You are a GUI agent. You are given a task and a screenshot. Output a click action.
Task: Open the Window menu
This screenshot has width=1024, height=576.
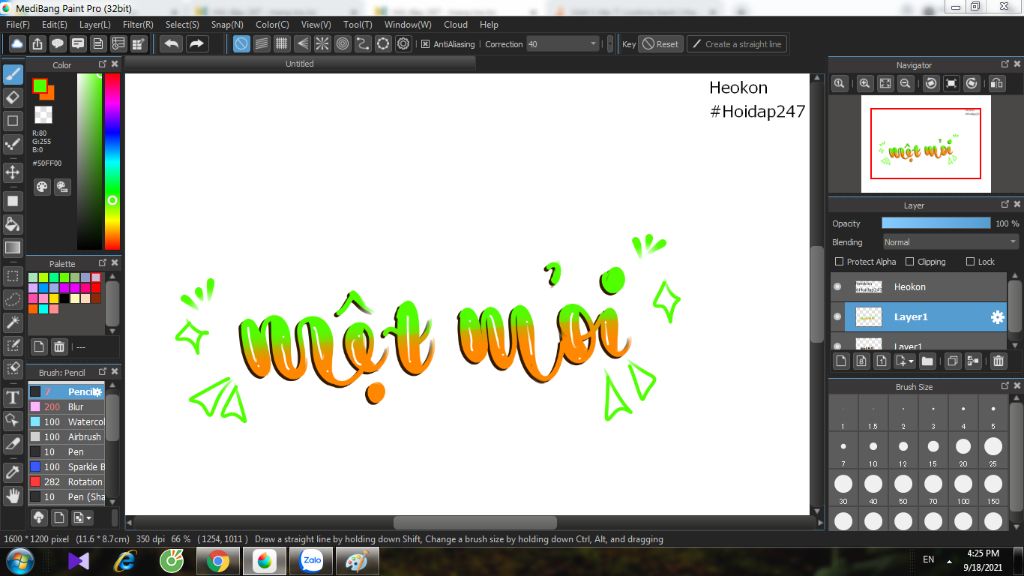point(408,24)
